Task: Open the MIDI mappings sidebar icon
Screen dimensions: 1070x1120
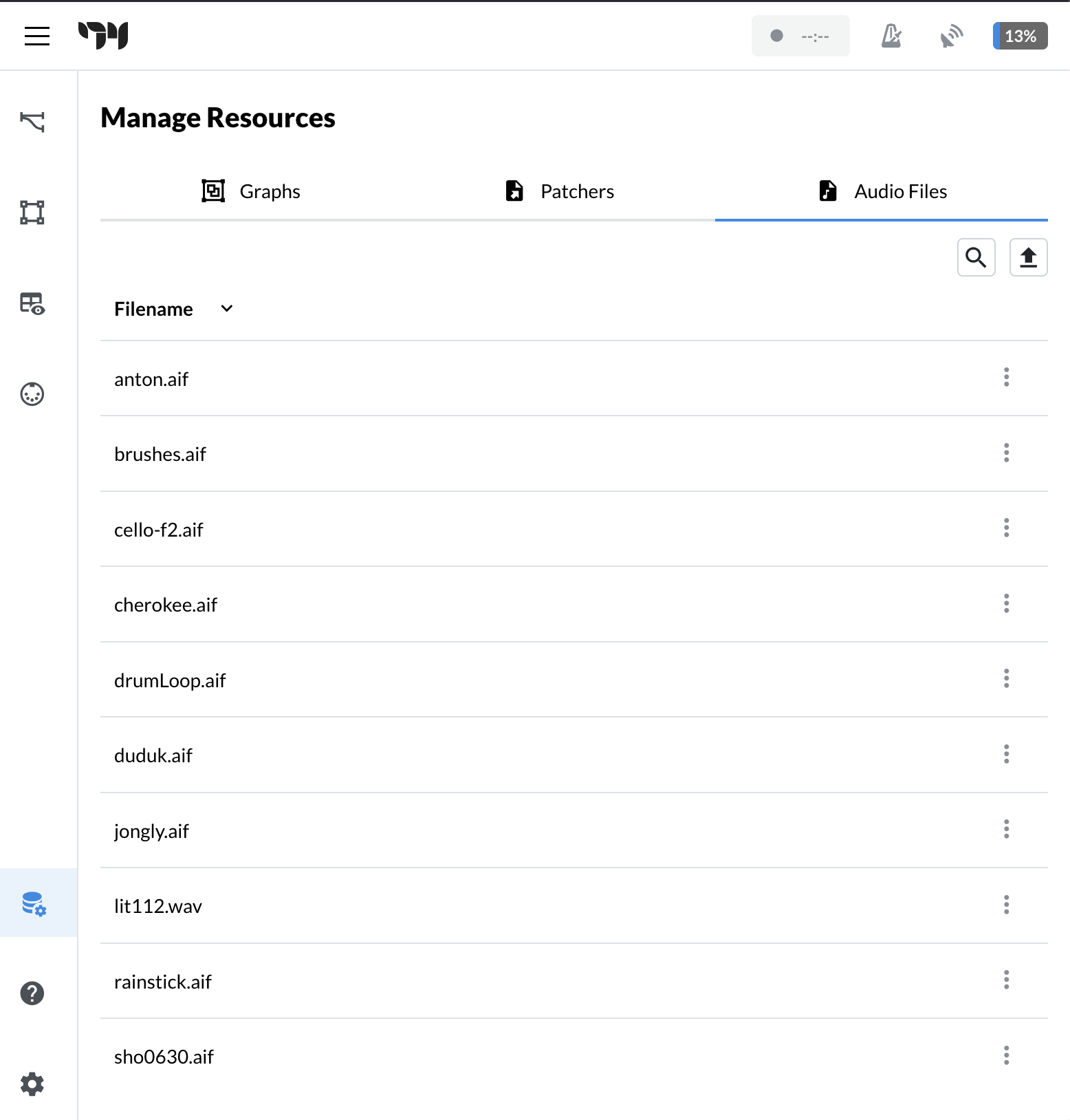Action: (32, 394)
